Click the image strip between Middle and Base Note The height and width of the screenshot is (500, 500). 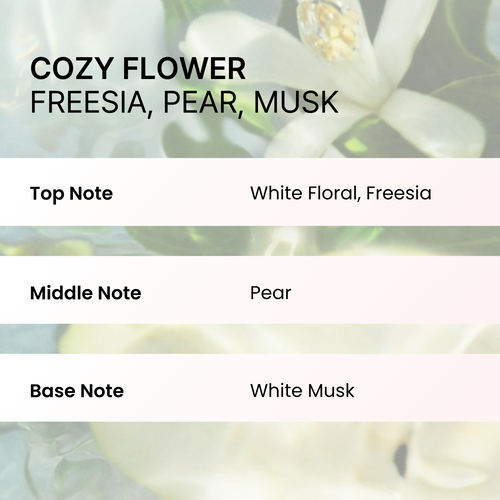[250, 339]
